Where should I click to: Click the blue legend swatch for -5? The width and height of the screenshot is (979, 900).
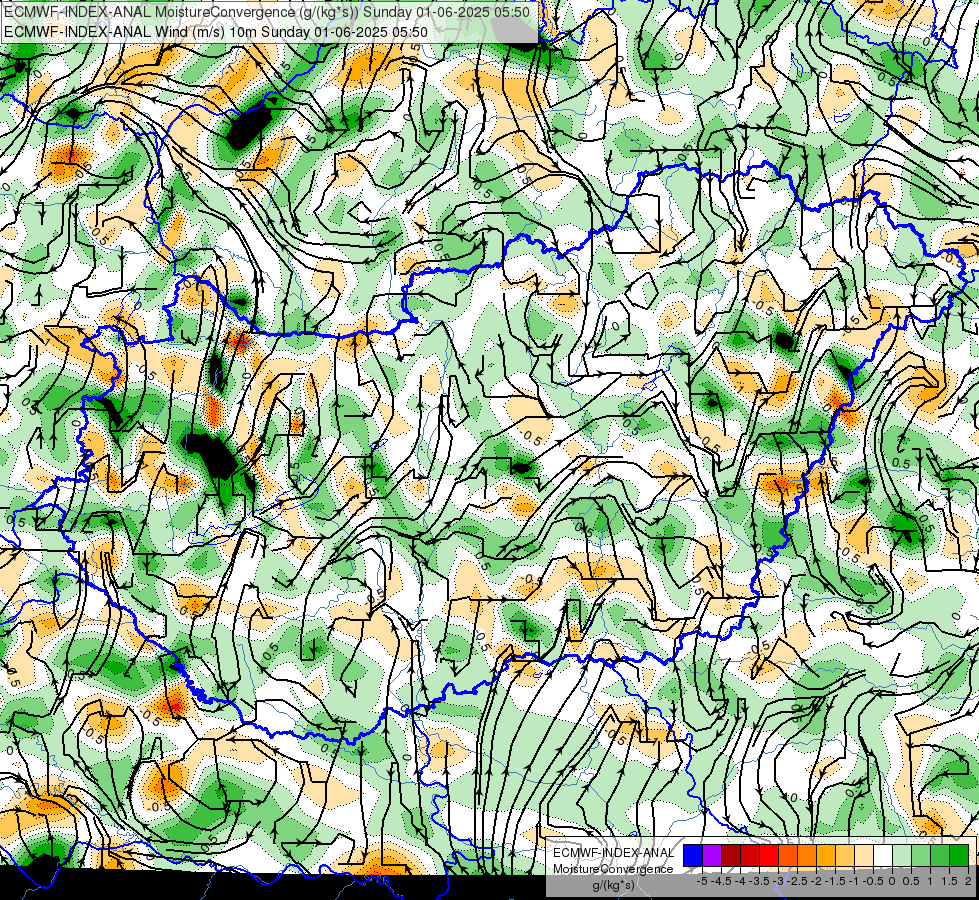pyautogui.click(x=693, y=856)
